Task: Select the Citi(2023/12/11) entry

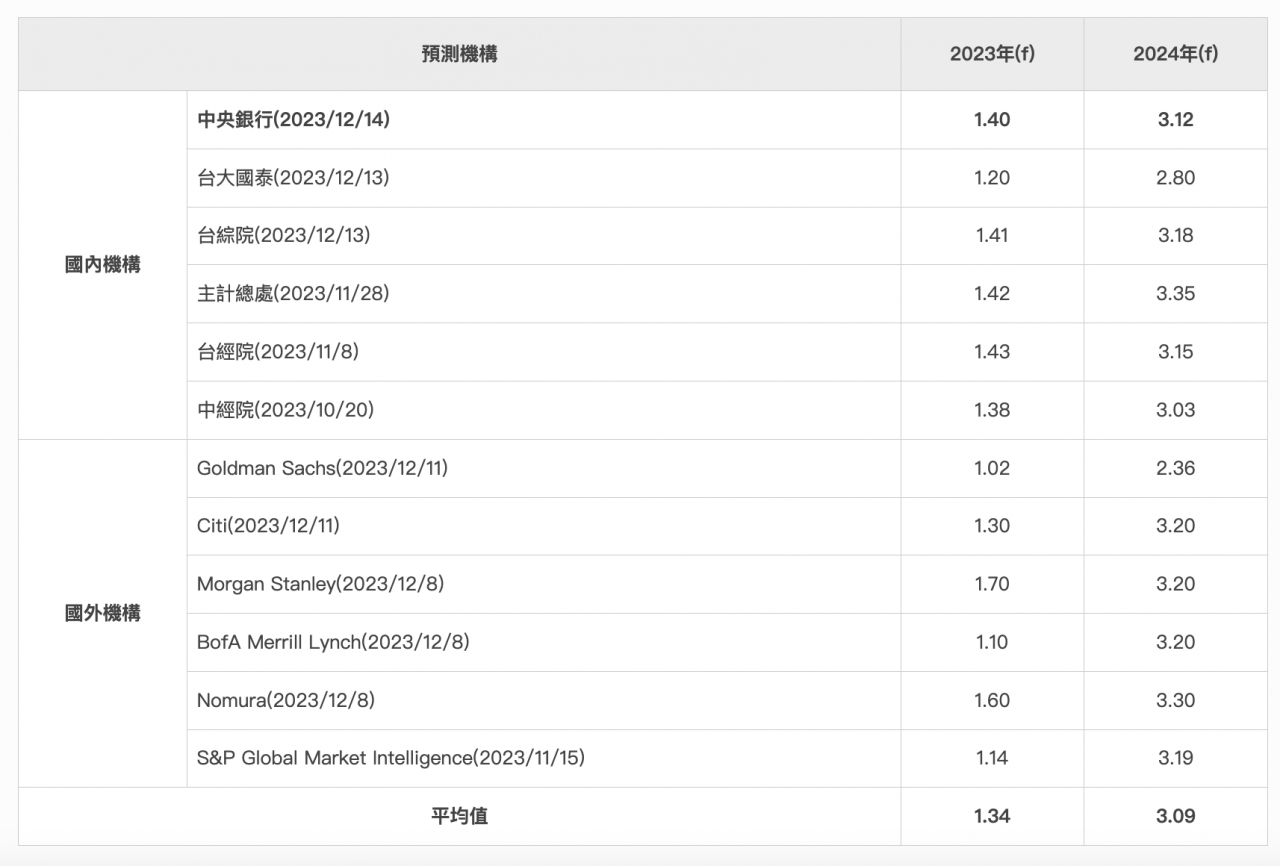Action: (x=268, y=526)
